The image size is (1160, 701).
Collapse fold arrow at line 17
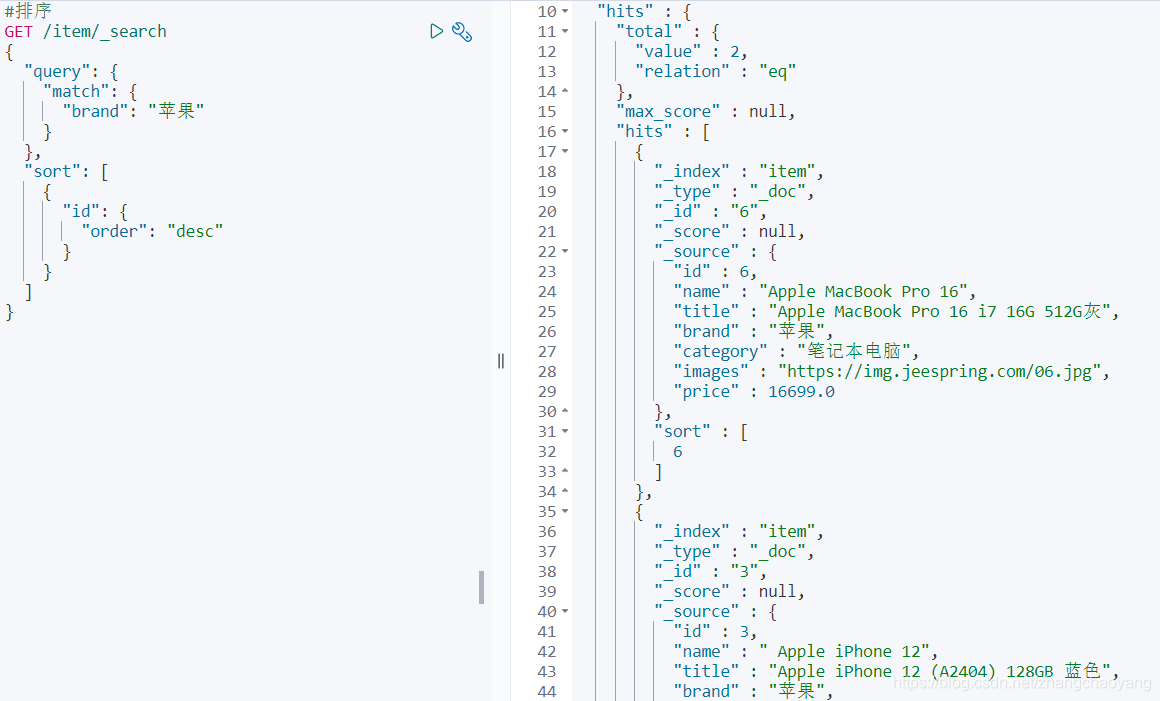565,151
